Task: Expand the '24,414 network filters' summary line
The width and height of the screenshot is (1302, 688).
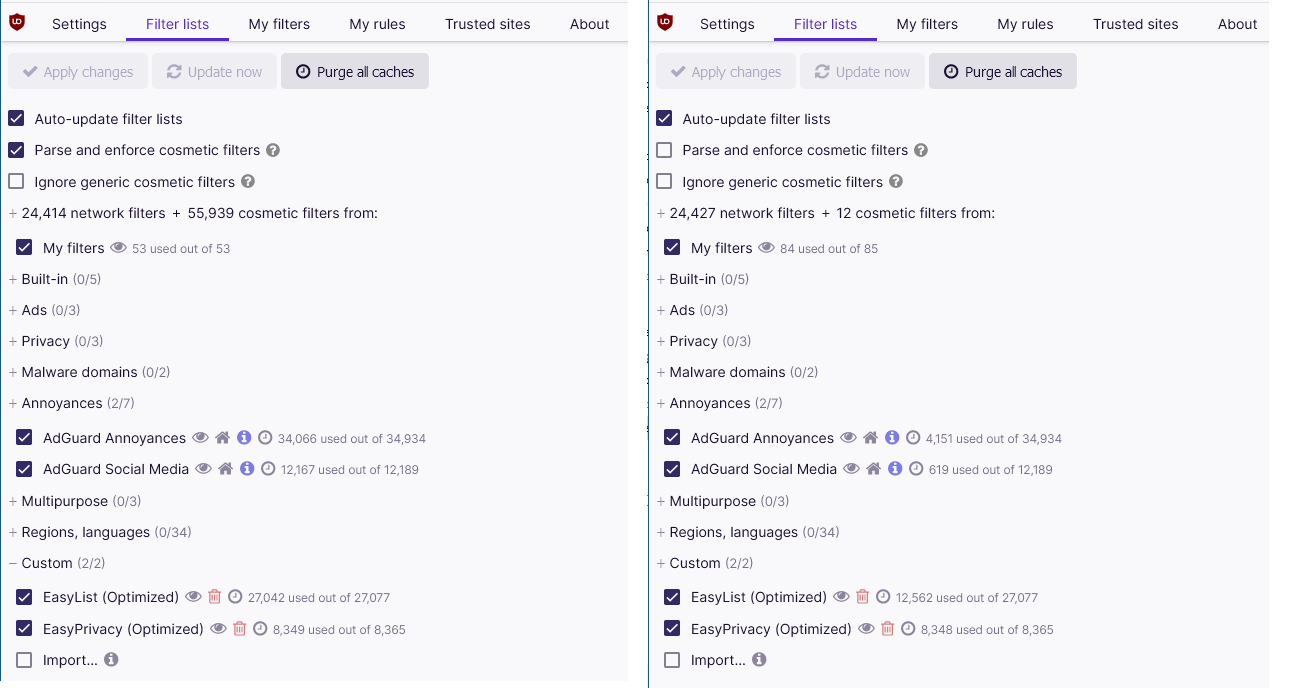Action: (13, 213)
